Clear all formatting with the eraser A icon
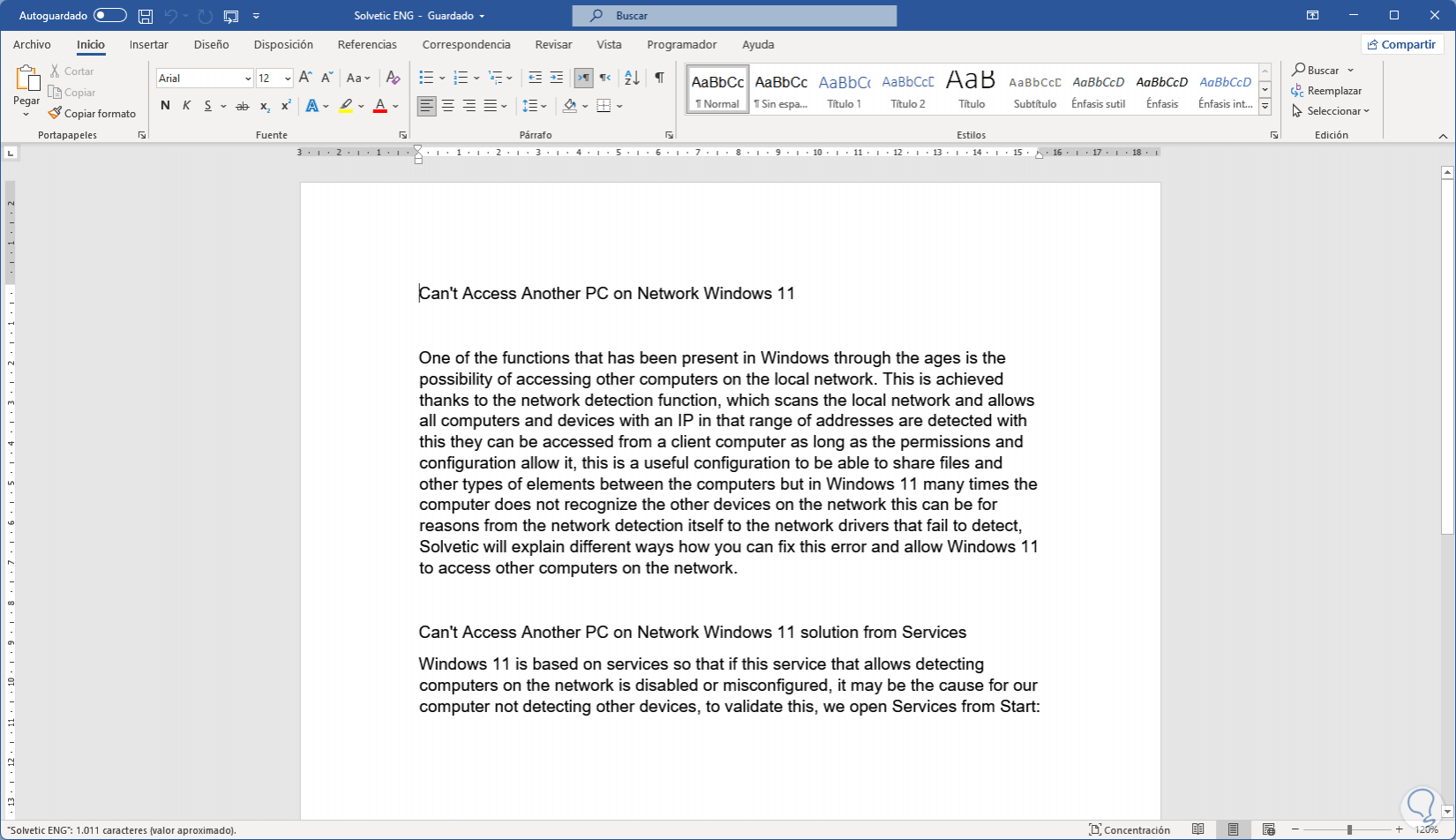This screenshot has width=1456, height=840. 393,78
